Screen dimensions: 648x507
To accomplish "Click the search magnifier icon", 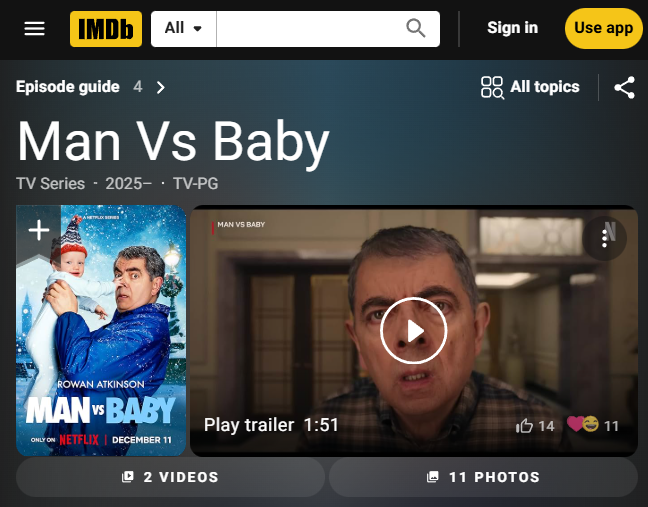I will [x=415, y=29].
